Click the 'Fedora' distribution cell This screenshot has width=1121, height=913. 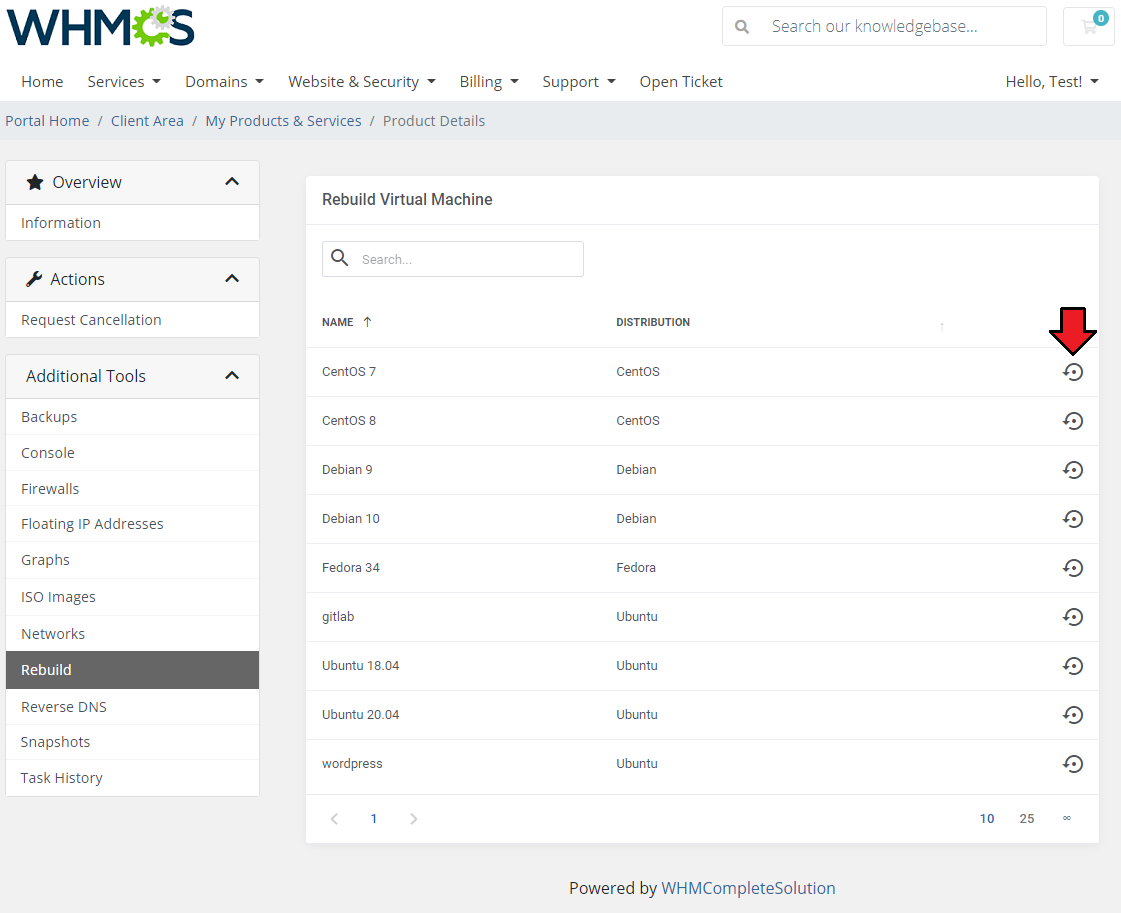[636, 568]
